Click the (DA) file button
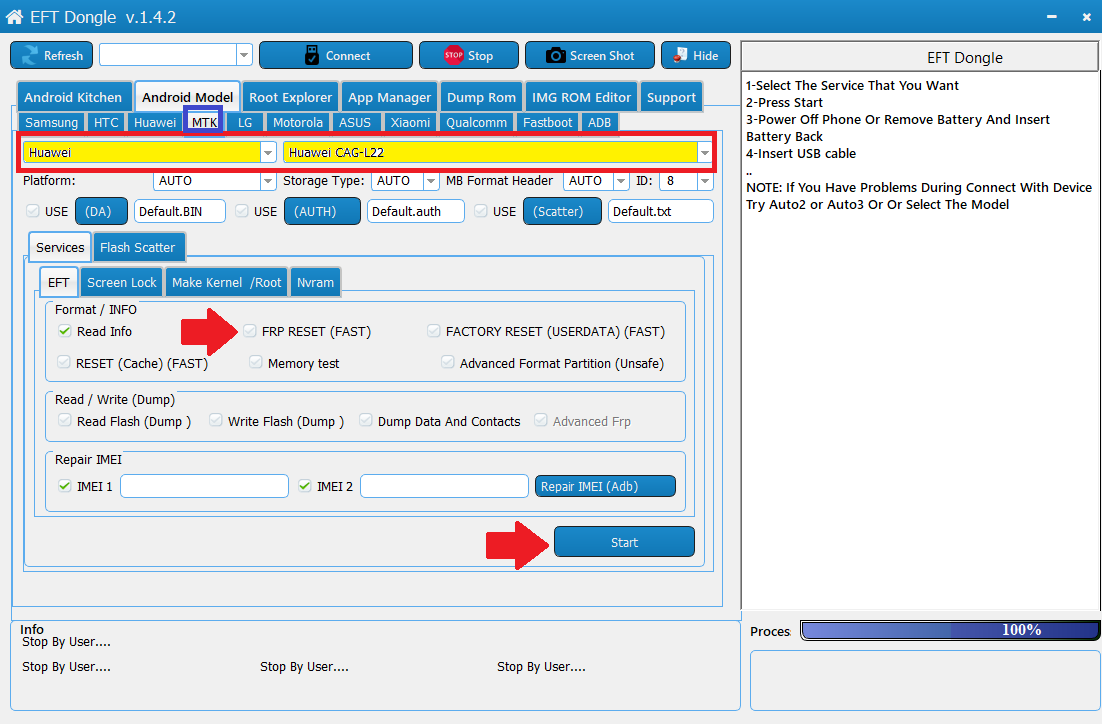This screenshot has height=724, width=1102. 101,211
